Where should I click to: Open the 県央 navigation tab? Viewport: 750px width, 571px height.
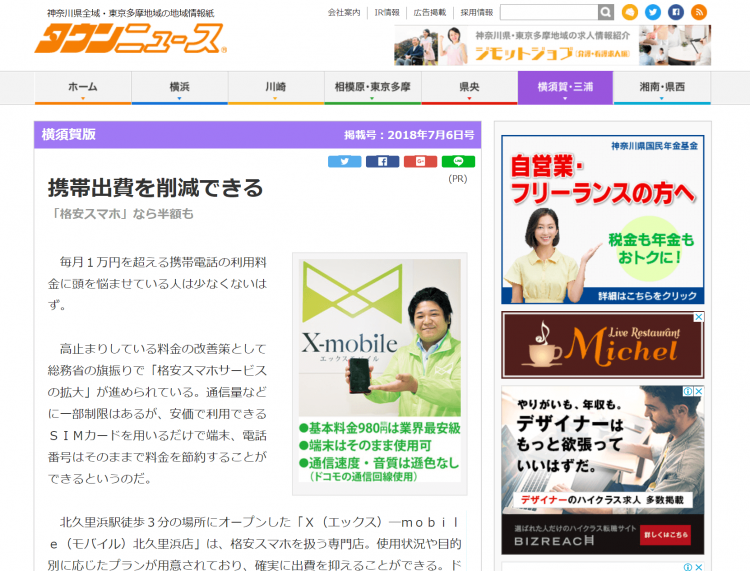pyautogui.click(x=469, y=88)
